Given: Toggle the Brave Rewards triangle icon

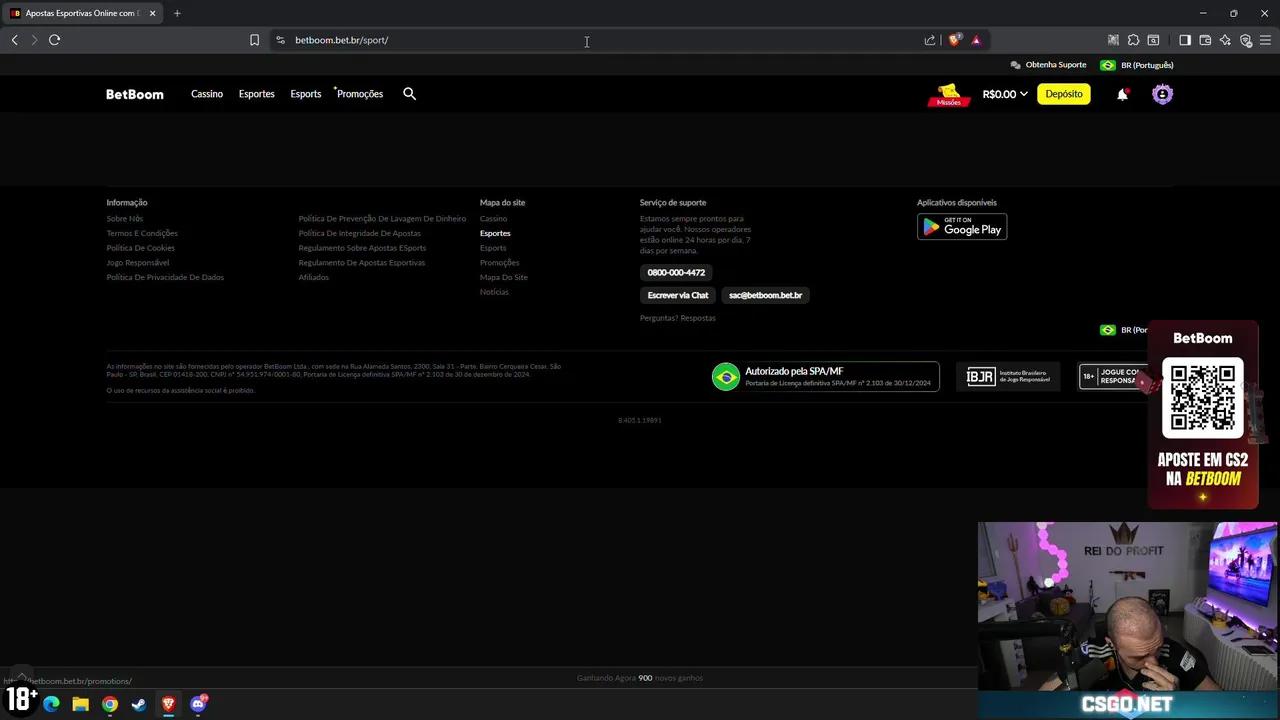Looking at the screenshot, I should pos(976,40).
